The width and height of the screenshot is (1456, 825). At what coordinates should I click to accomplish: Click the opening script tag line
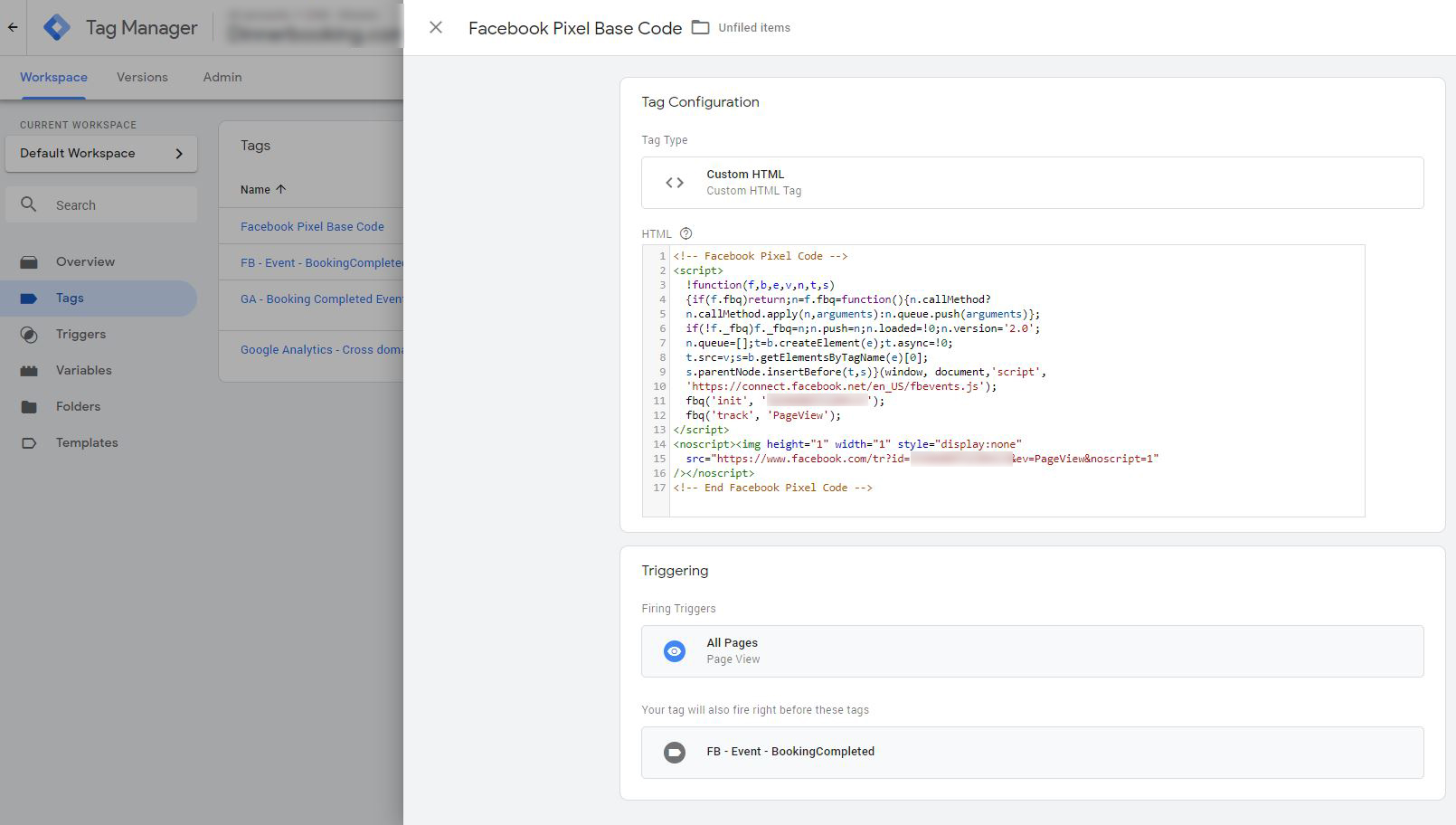[698, 270]
